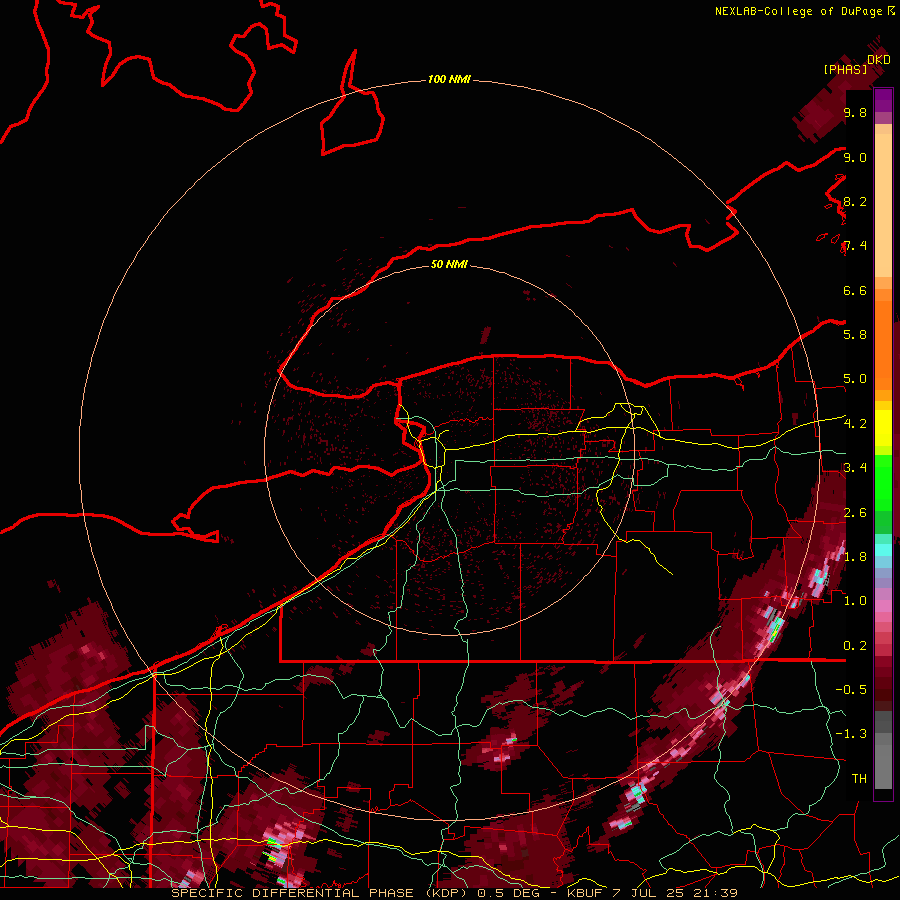Click the 100 NMI range ring label

(449, 79)
